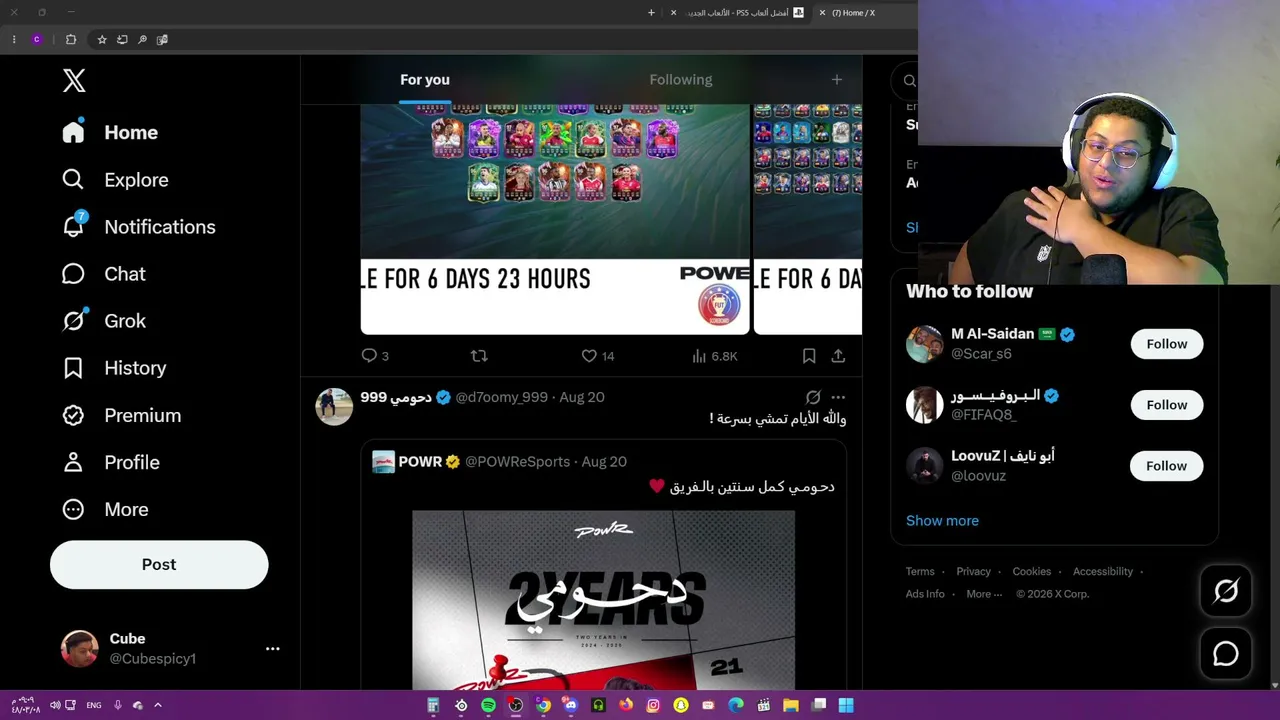Open a new browser tab

pos(651,13)
